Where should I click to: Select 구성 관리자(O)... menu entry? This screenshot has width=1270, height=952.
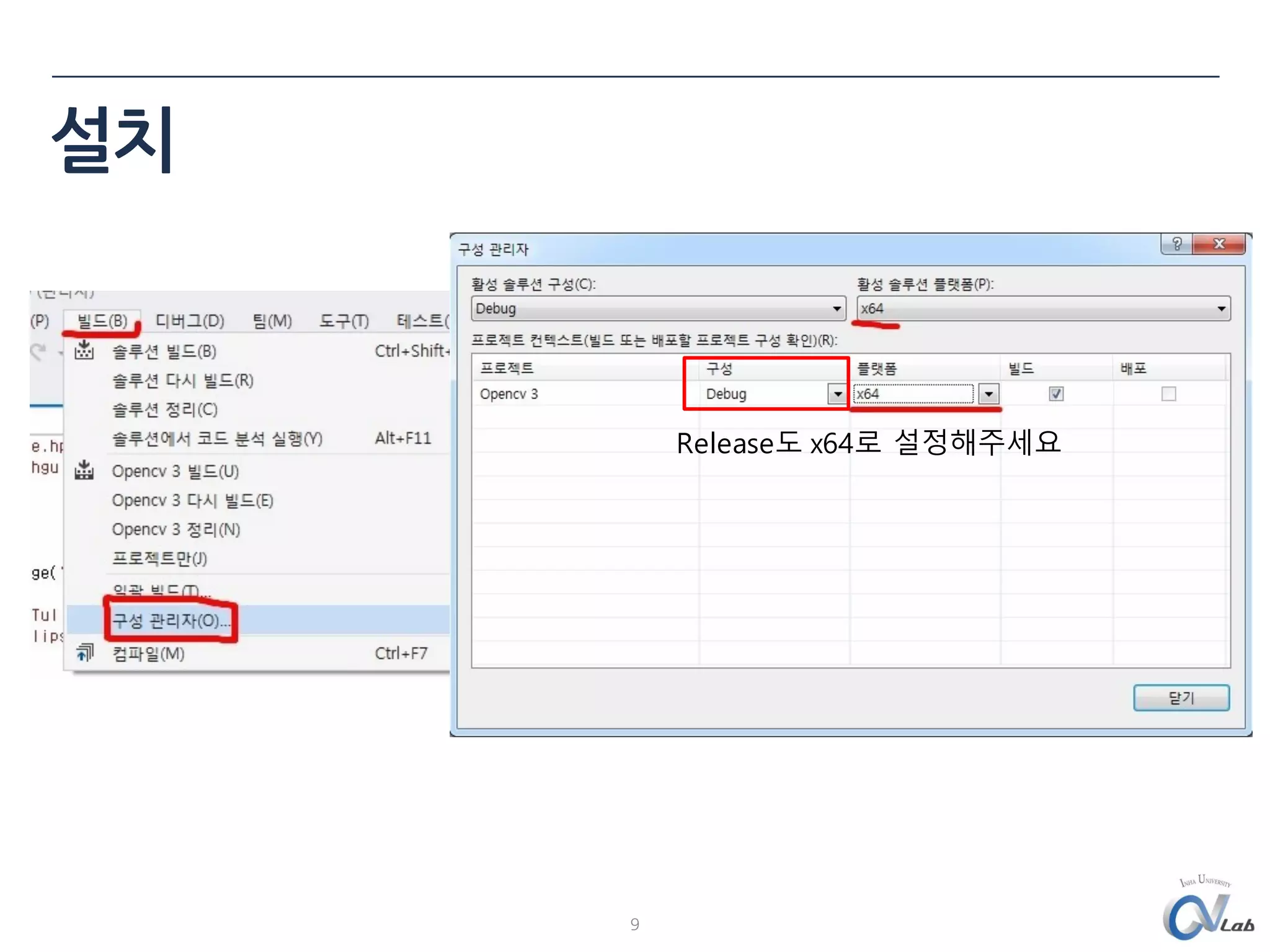(171, 620)
